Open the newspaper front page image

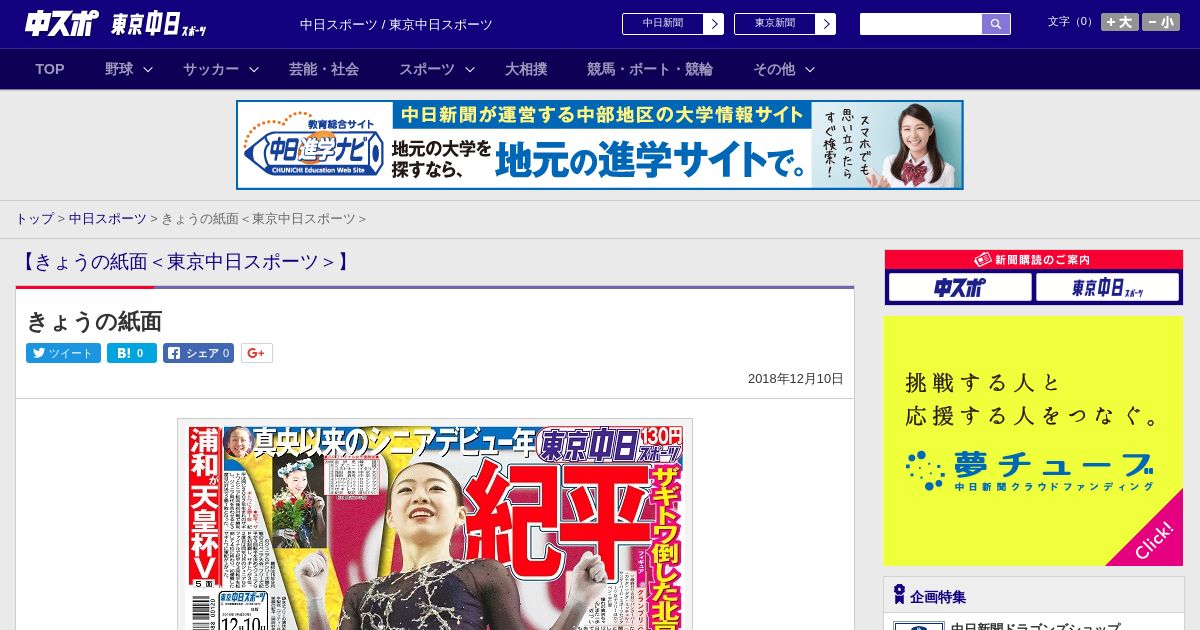(x=435, y=524)
